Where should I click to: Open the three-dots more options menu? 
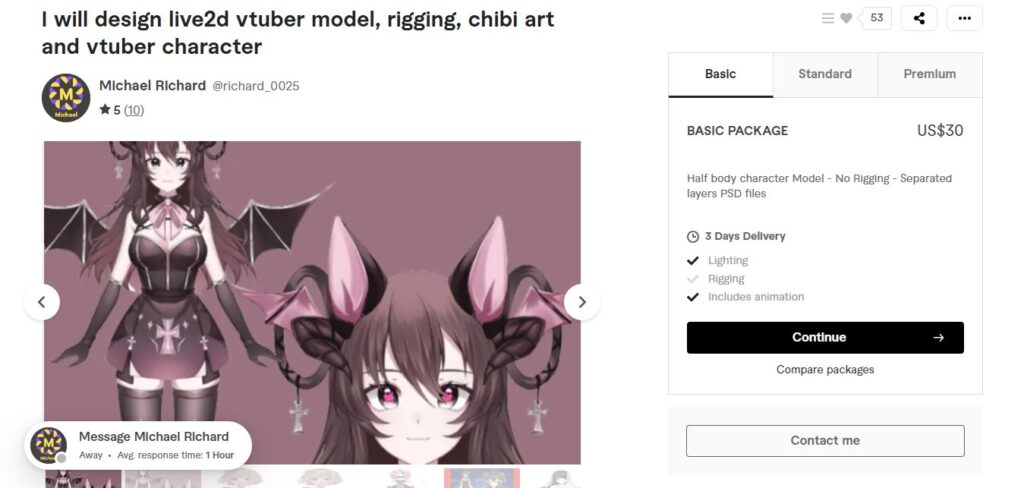(964, 18)
